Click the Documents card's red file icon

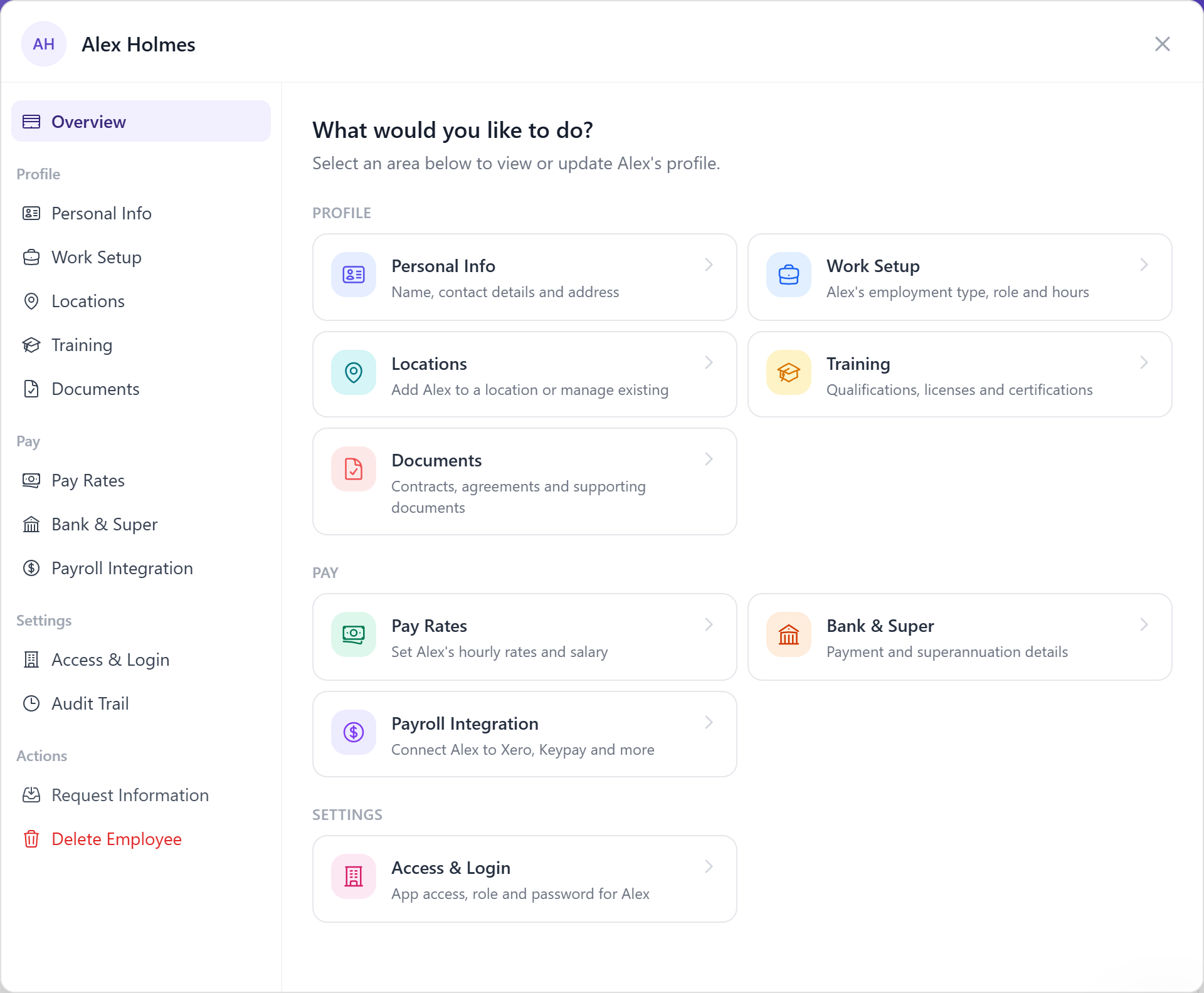coord(354,469)
